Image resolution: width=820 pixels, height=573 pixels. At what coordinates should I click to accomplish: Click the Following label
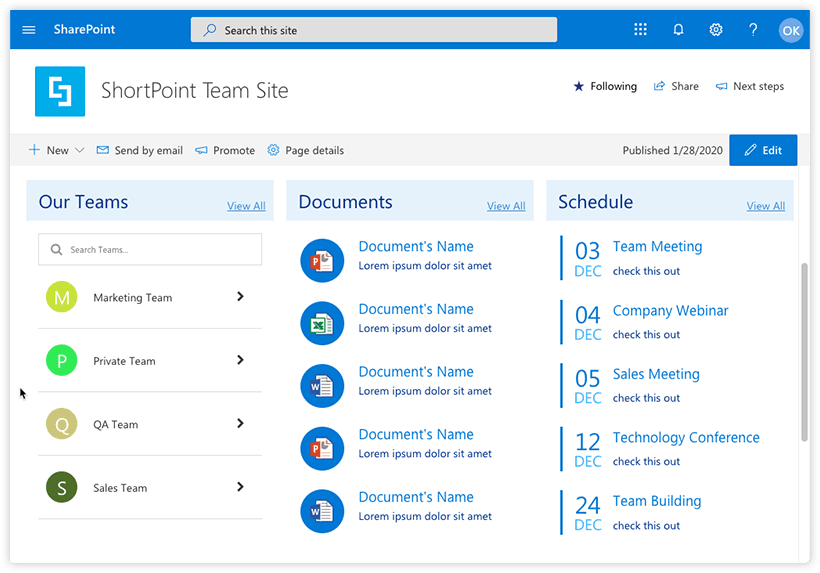tap(613, 86)
